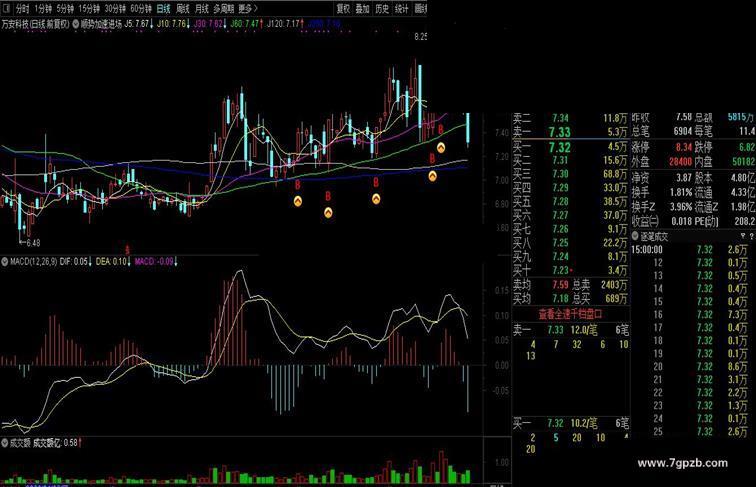Click the 6.48 low price label

click(33, 243)
